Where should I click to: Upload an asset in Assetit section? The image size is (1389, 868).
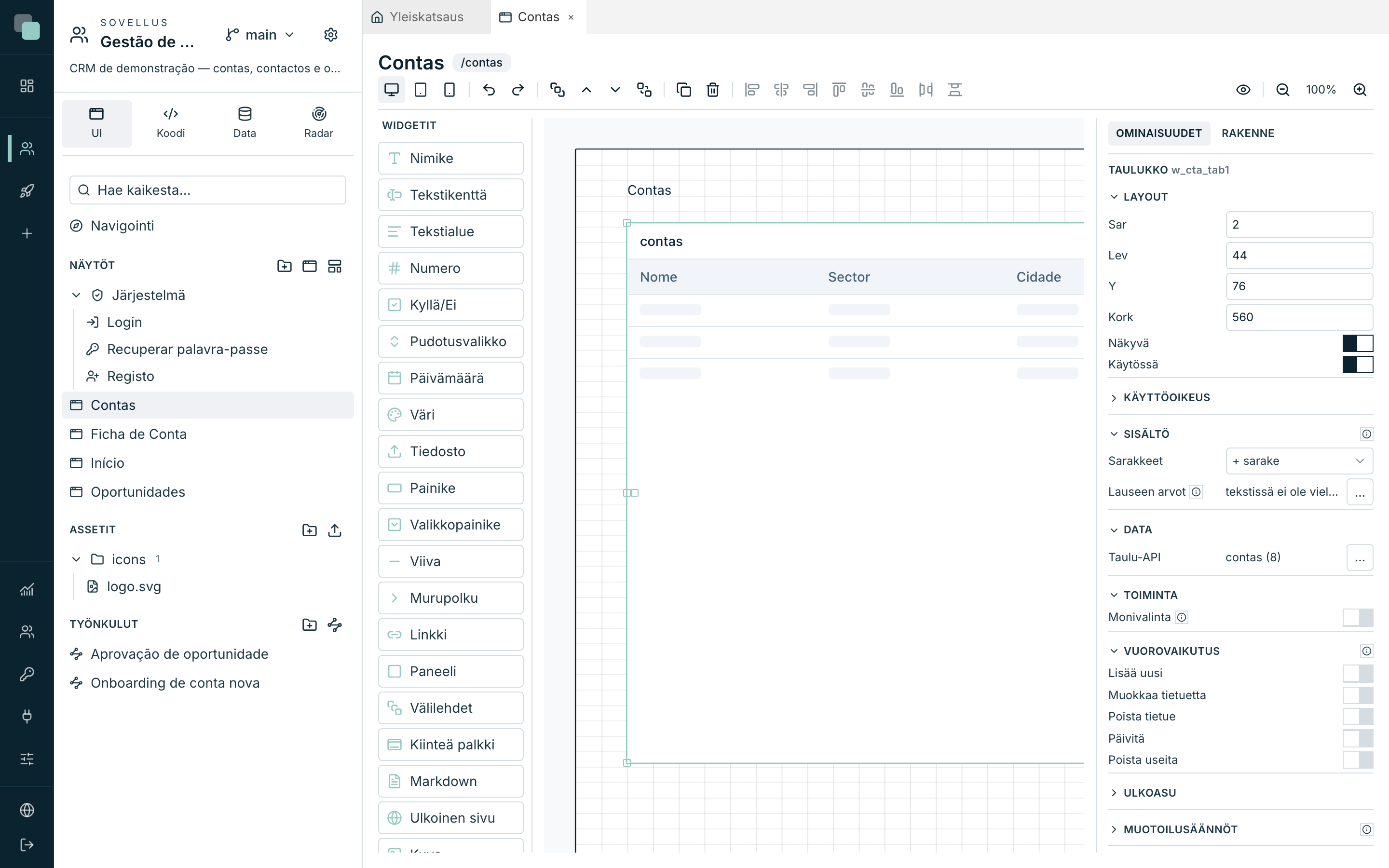point(335,530)
